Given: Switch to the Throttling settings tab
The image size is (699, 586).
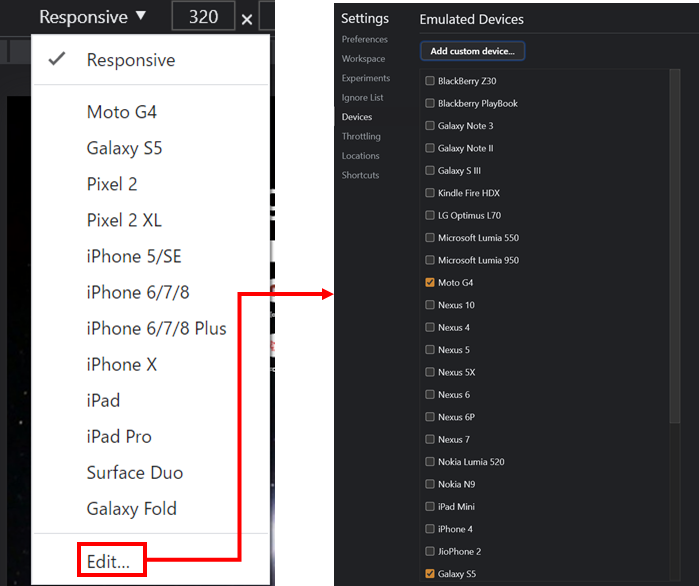Looking at the screenshot, I should (x=361, y=137).
